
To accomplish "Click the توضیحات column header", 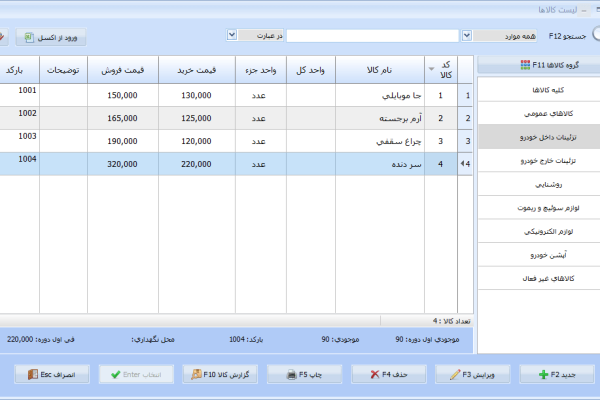I will pos(63,70).
